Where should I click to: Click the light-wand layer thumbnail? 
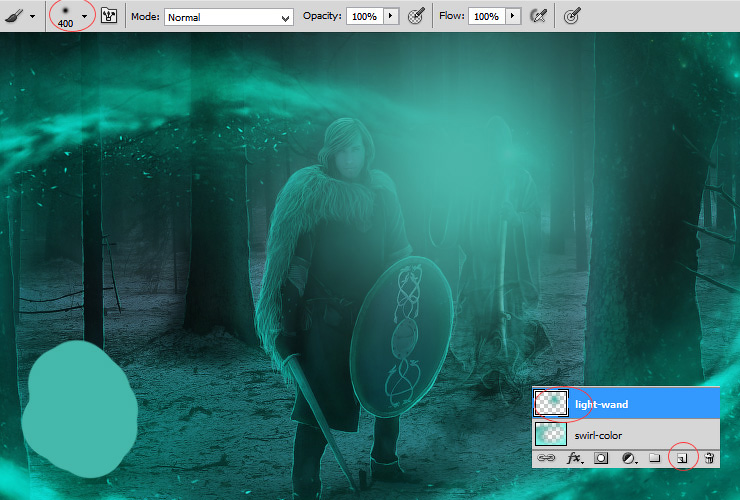tap(551, 404)
